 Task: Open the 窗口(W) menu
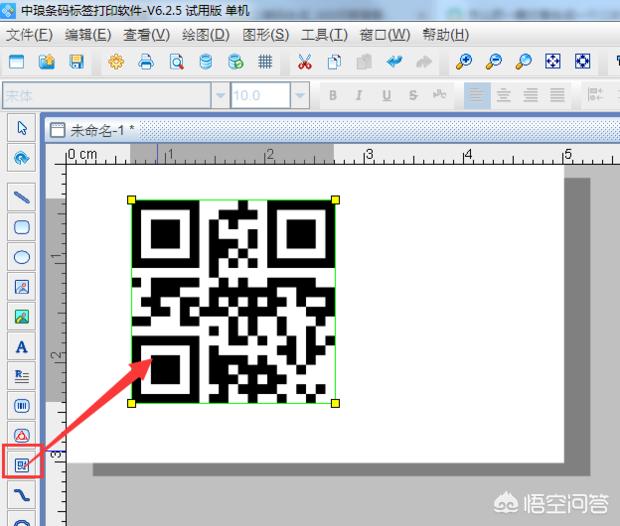coord(385,35)
